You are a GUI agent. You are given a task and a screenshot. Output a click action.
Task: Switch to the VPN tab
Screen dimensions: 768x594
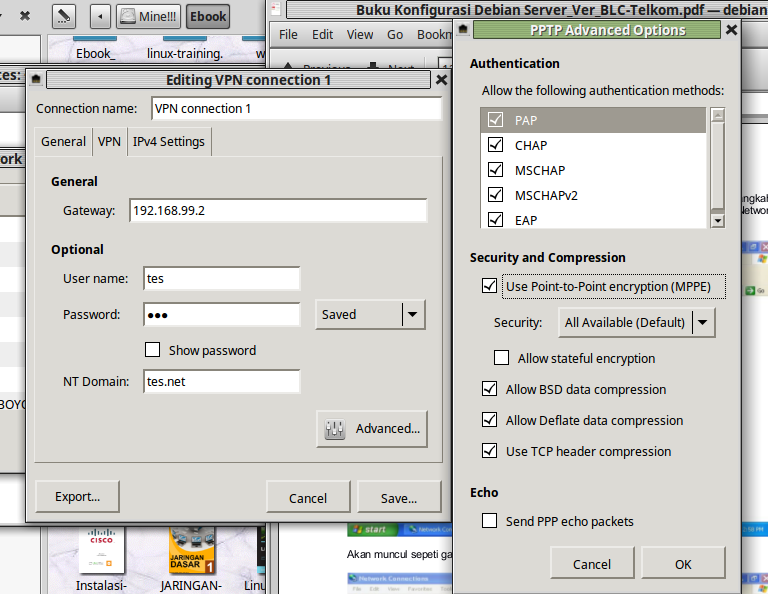[109, 142]
